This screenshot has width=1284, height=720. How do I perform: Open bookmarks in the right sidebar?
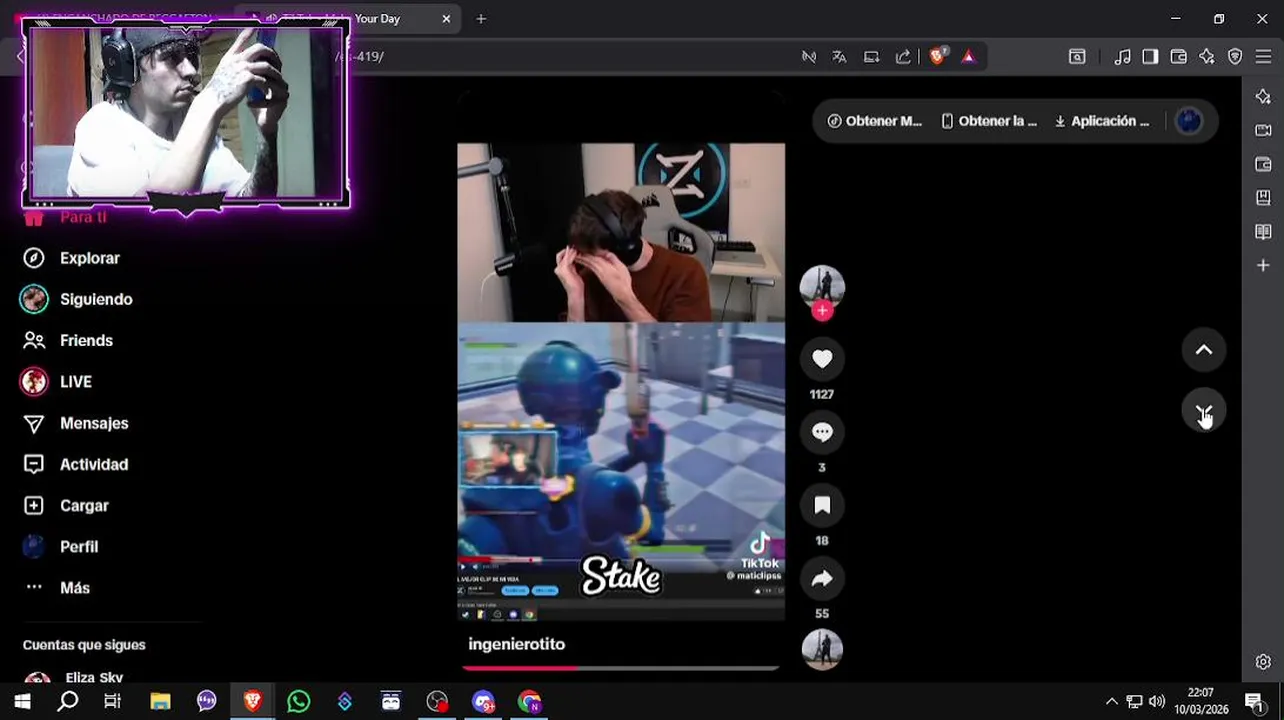tap(1263, 198)
